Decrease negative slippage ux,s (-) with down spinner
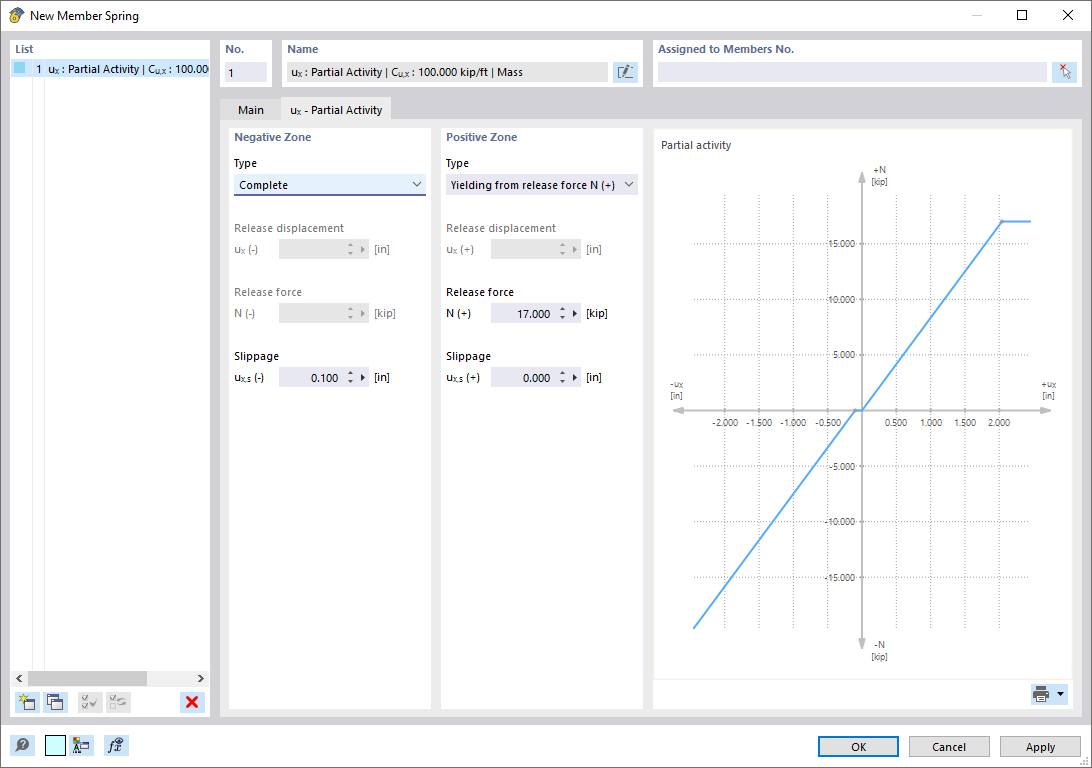The height and width of the screenshot is (768, 1092). coord(351,382)
